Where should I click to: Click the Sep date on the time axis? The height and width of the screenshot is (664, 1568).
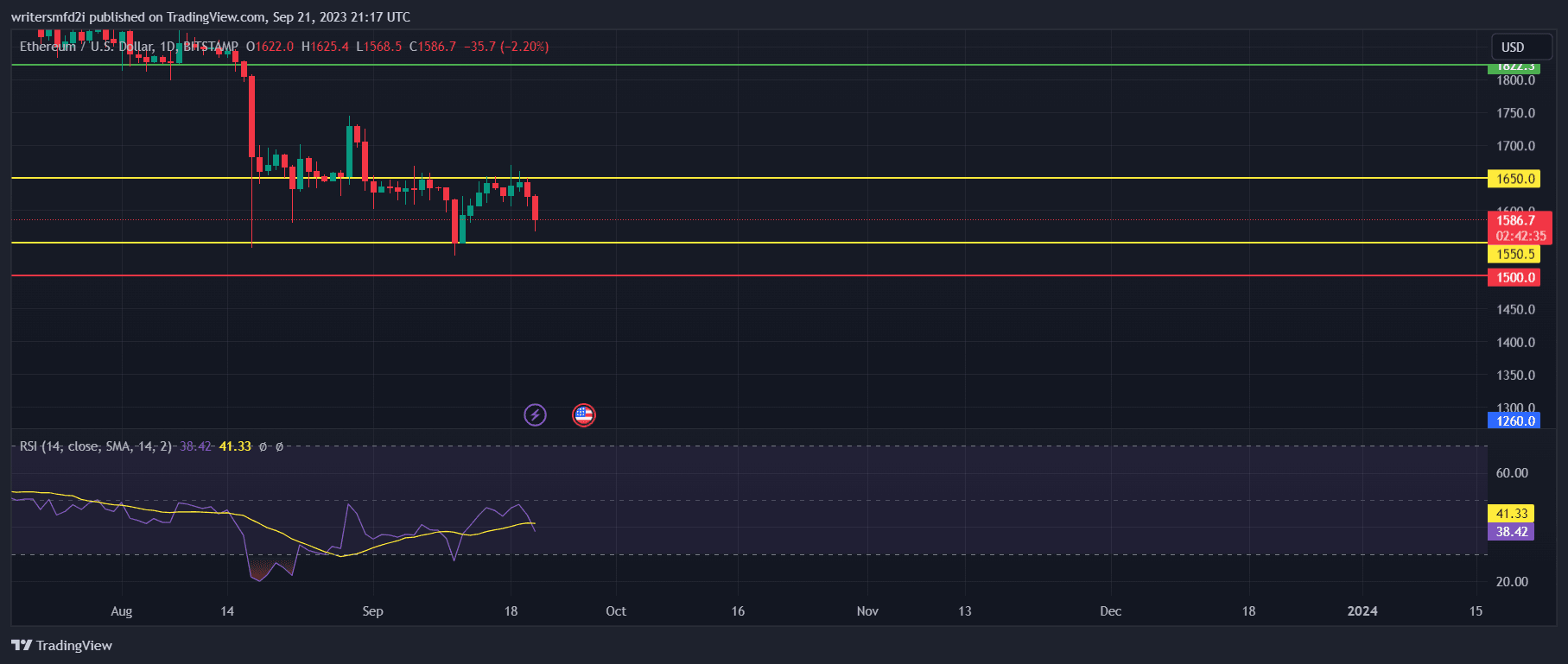[372, 611]
